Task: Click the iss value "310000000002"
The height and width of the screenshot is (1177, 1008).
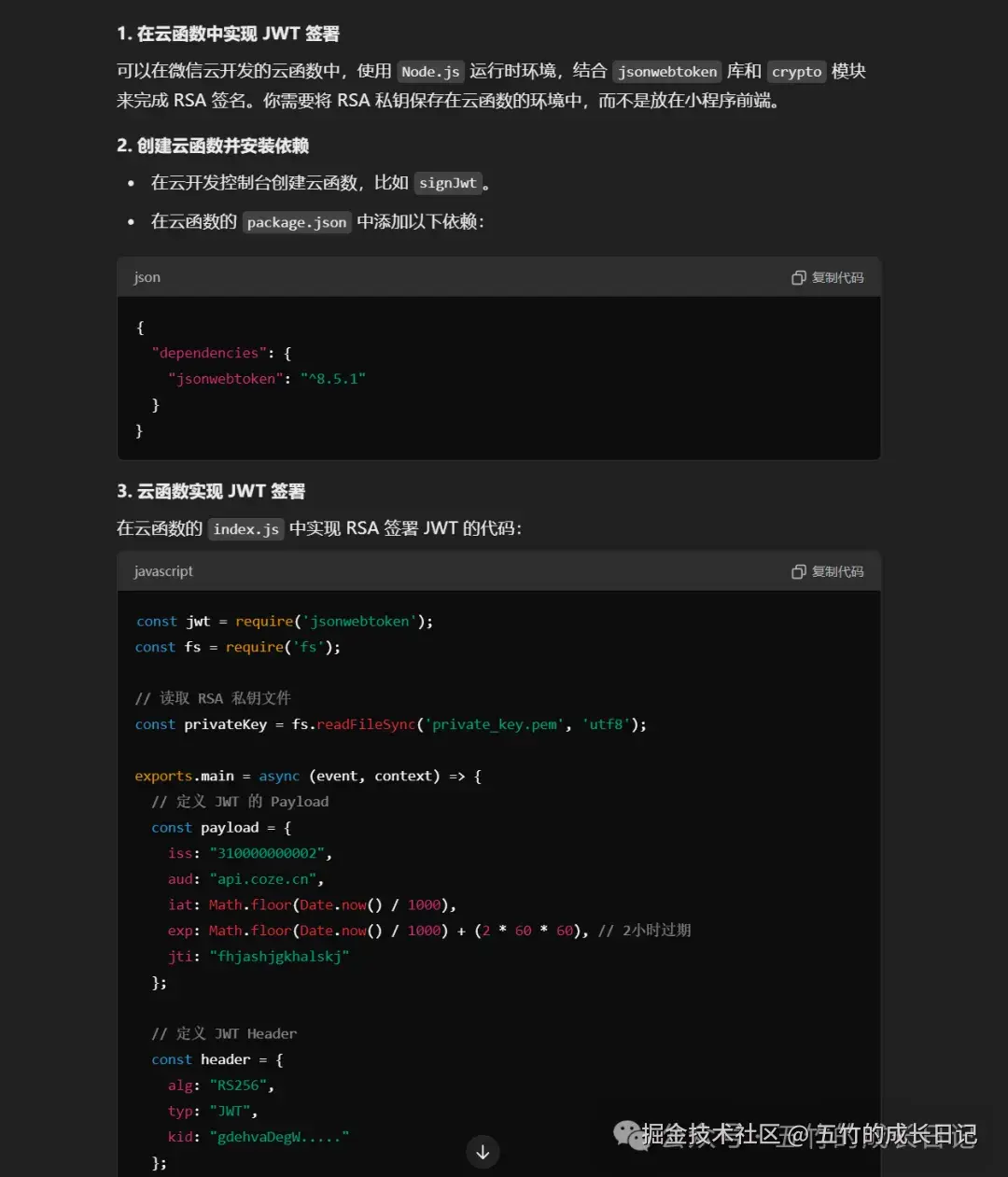Action: [267, 853]
